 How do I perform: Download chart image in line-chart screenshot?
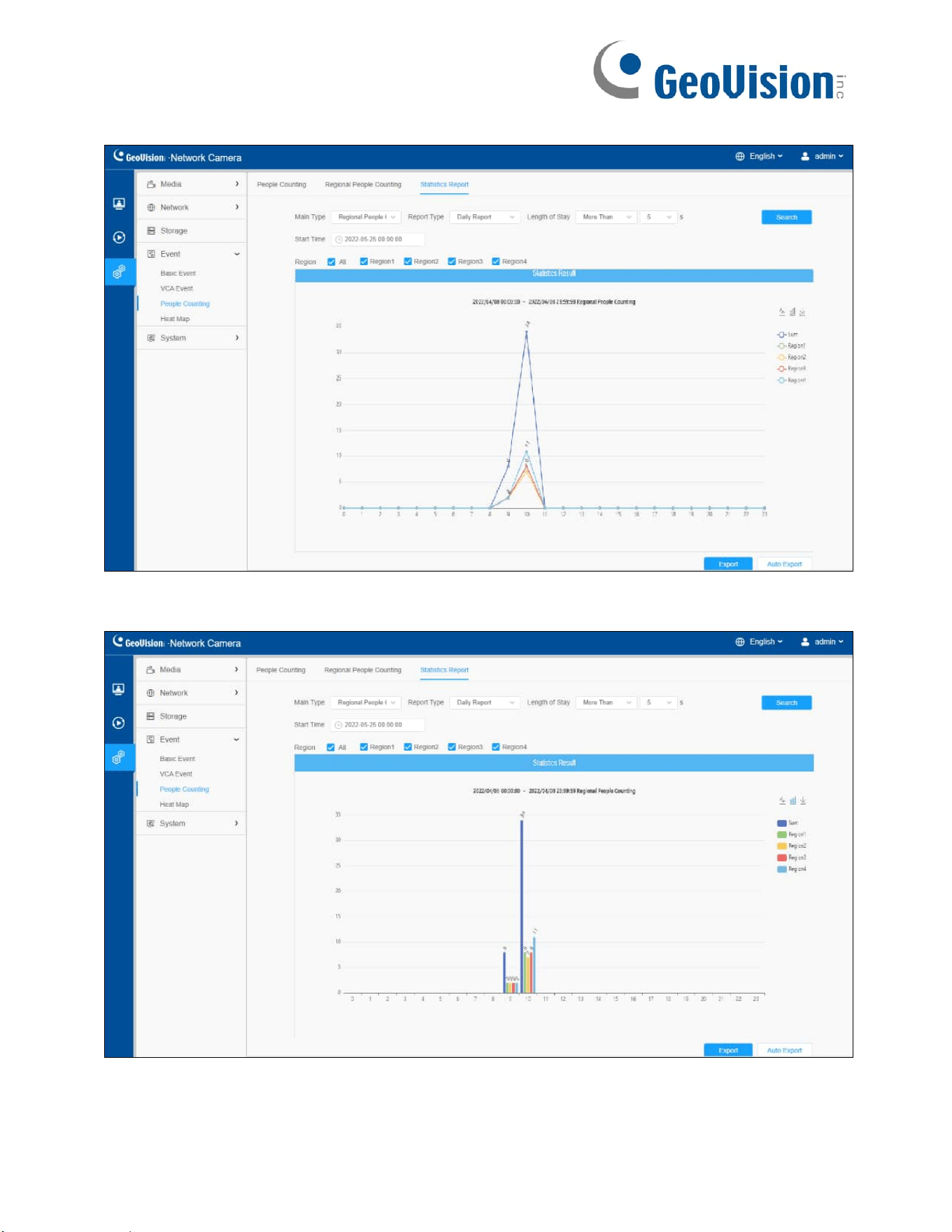(802, 312)
